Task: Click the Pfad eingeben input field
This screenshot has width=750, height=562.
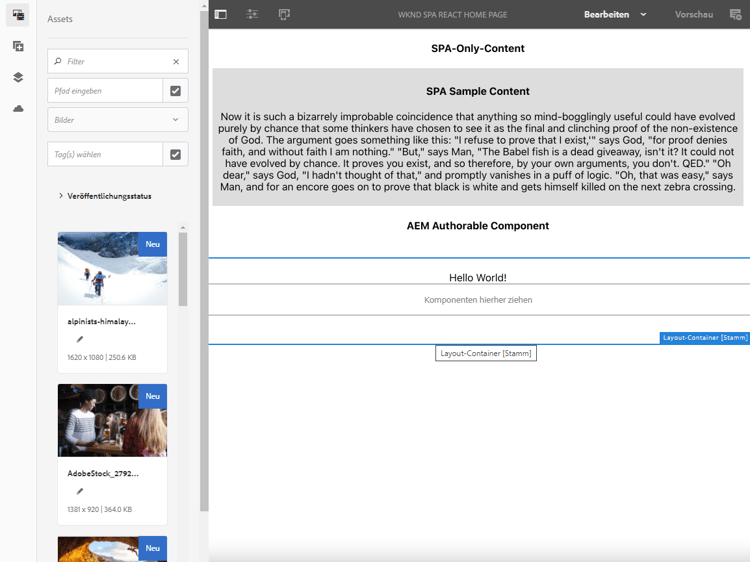Action: pos(105,91)
